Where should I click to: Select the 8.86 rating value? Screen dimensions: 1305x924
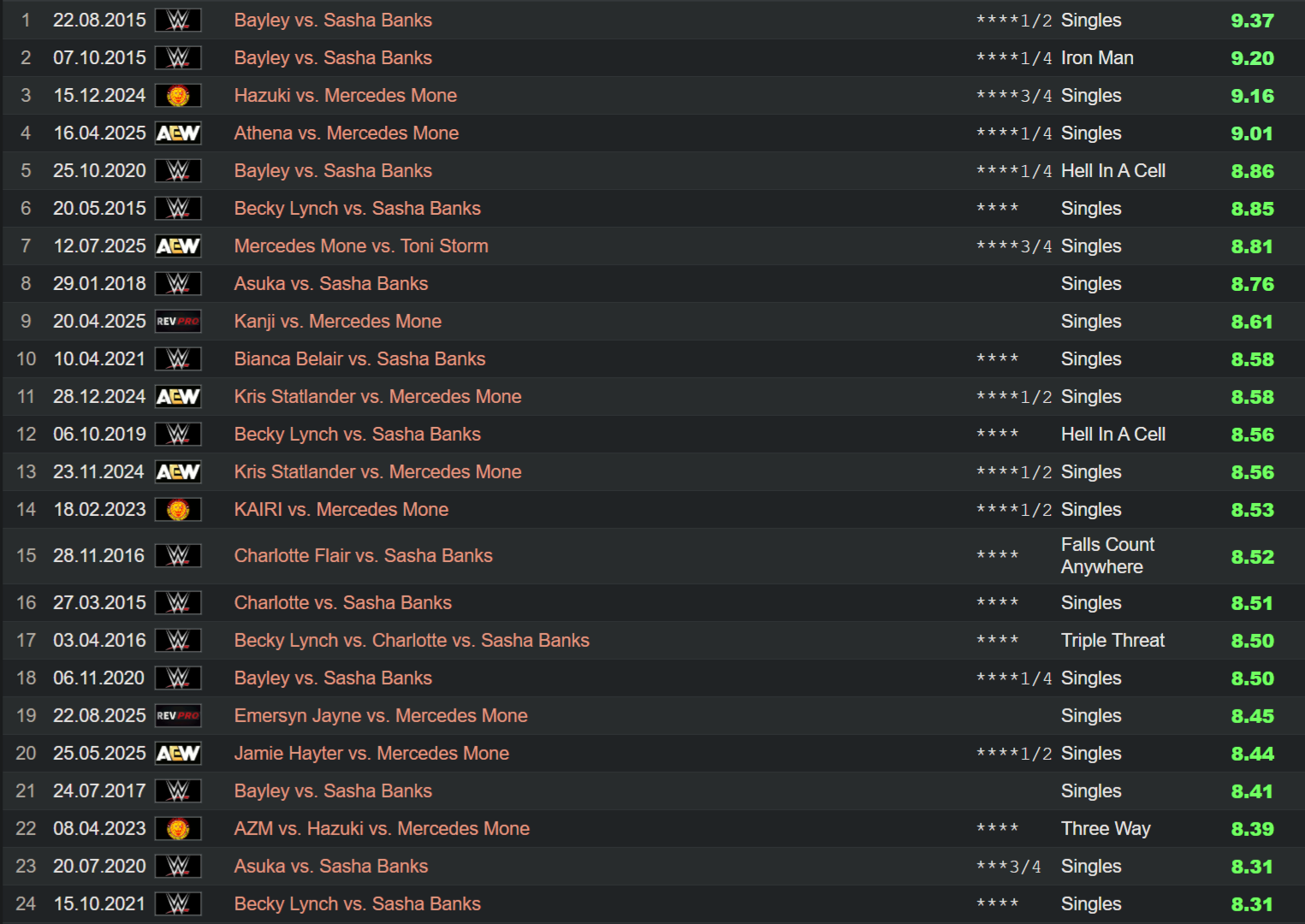pyautogui.click(x=1252, y=171)
